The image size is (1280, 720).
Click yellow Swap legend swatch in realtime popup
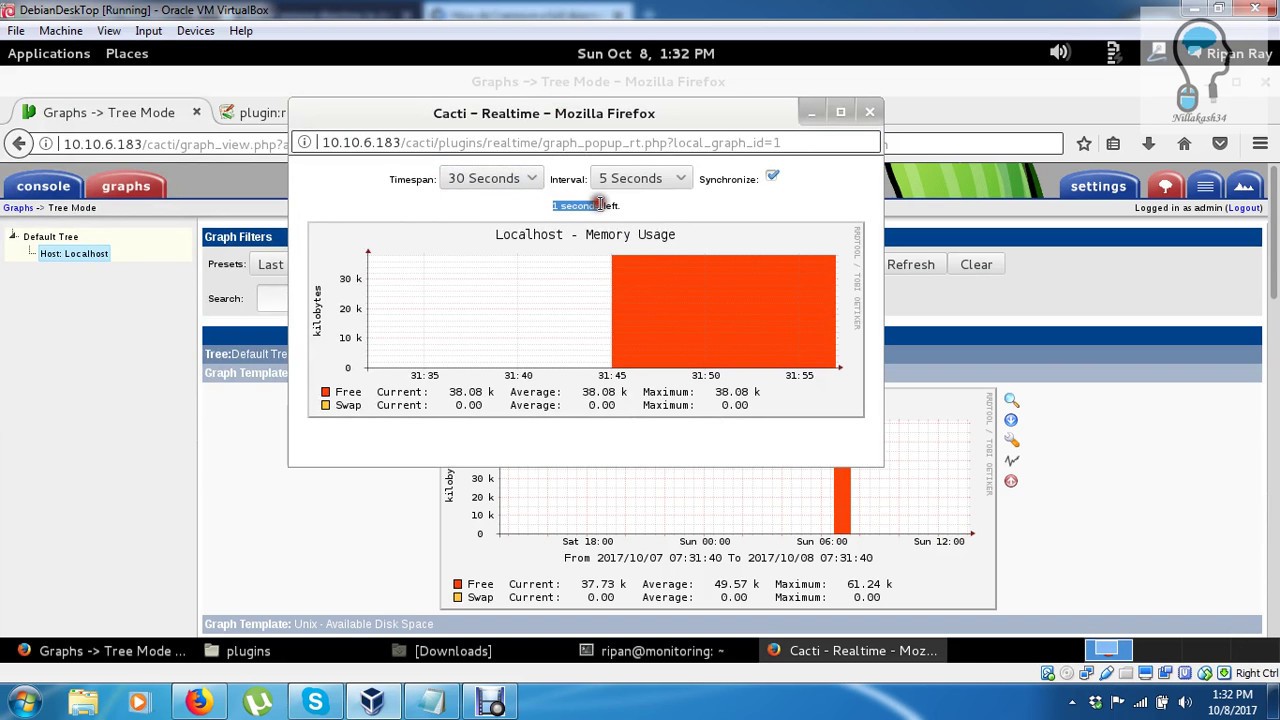coord(325,405)
